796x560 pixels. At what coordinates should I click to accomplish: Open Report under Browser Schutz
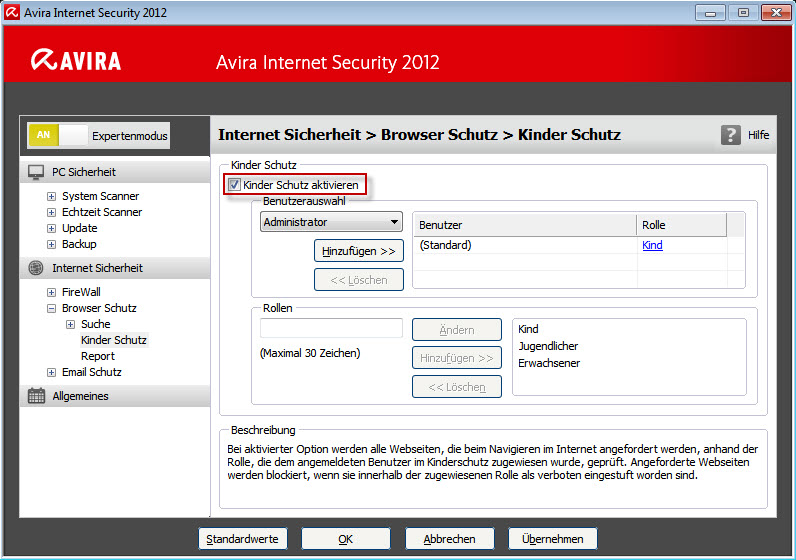coord(98,356)
